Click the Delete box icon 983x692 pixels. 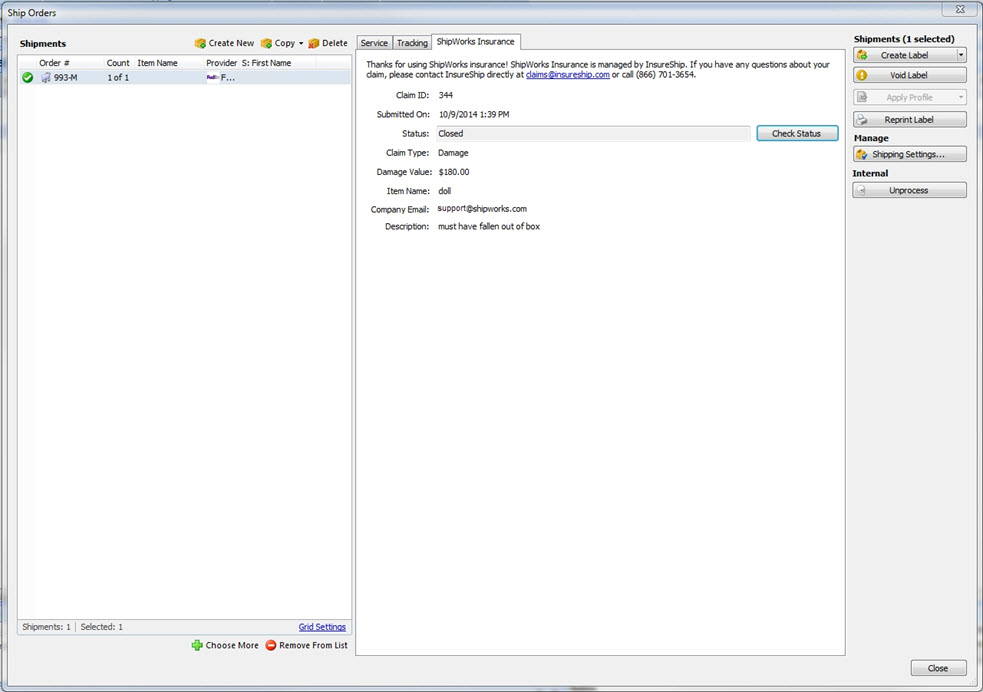(313, 43)
